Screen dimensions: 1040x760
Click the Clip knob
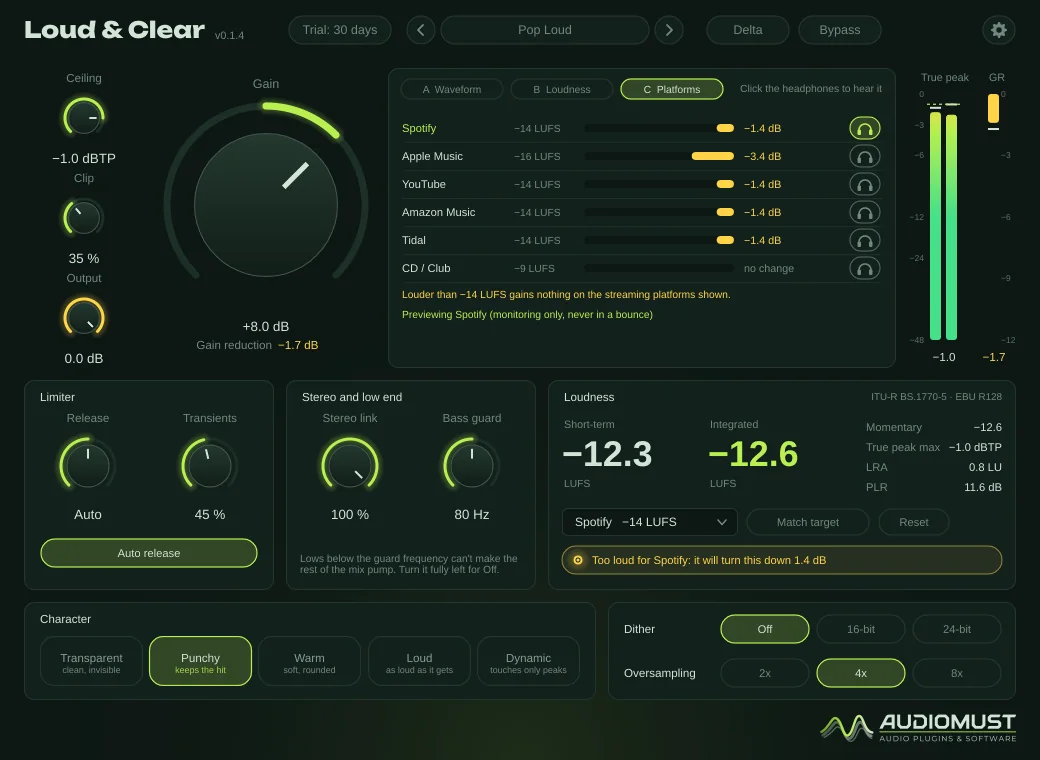click(84, 218)
